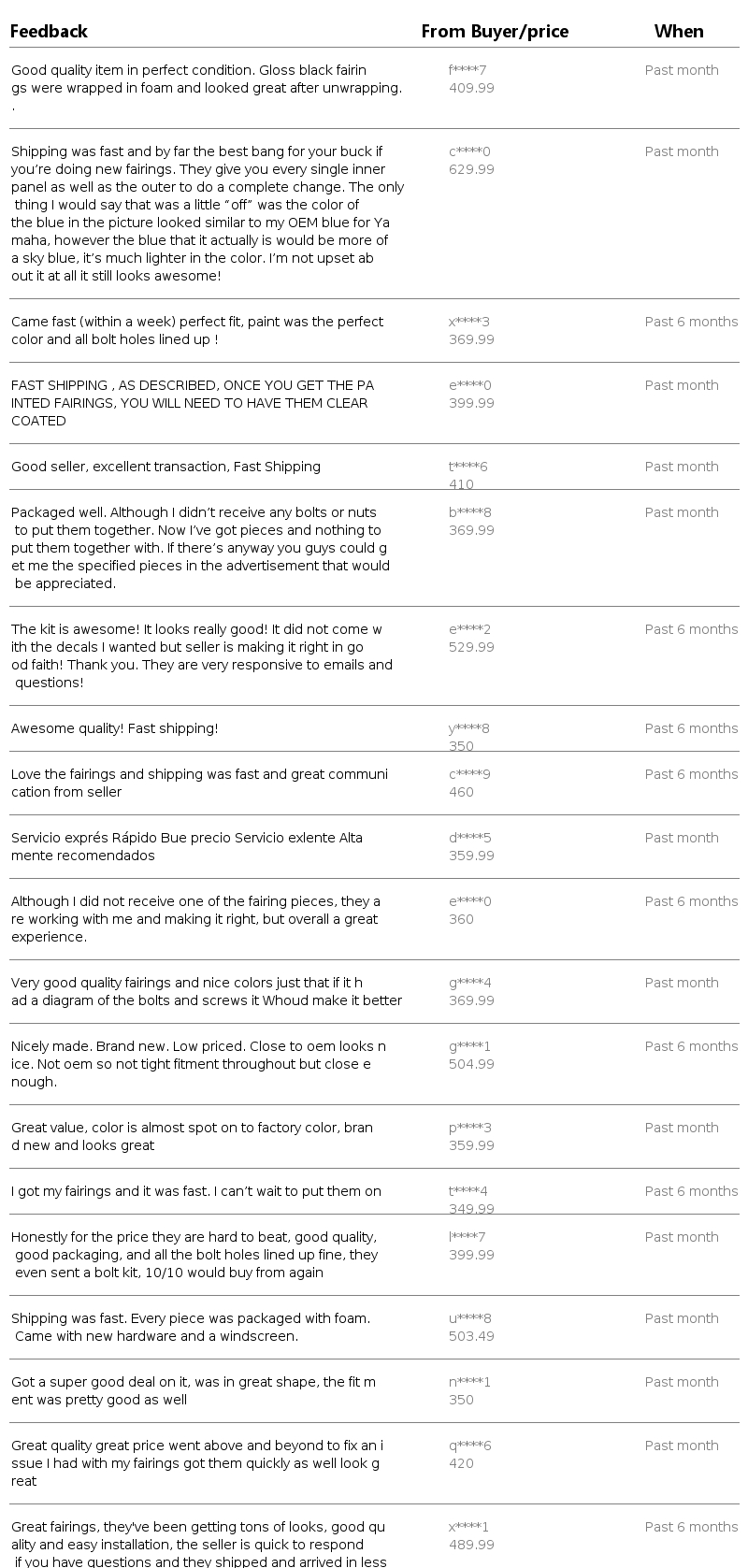748x1568 pixels.
Task: Click the 529.99 price under e****2
Action: coord(472,647)
